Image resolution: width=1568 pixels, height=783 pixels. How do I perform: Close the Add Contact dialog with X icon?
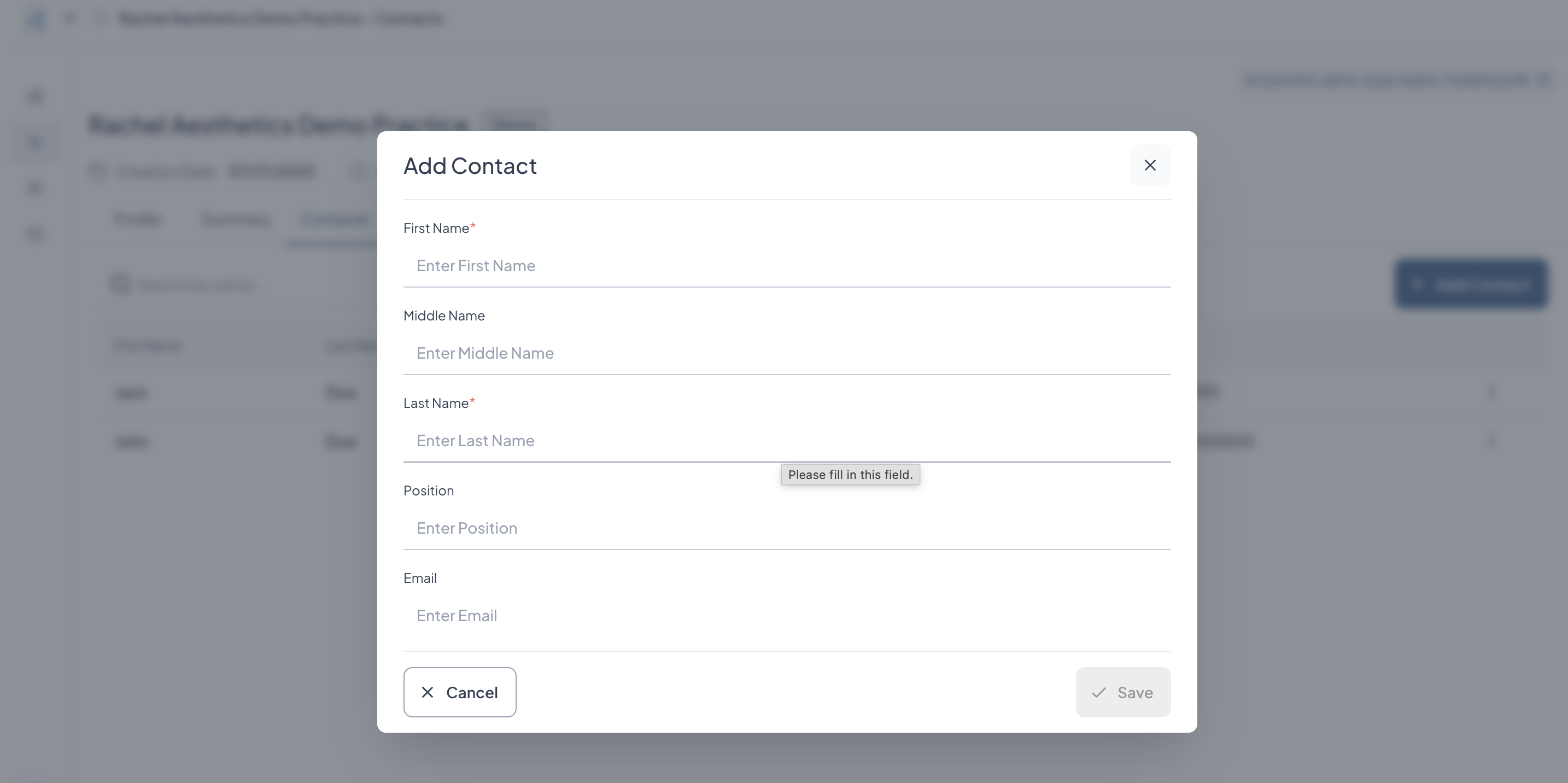coord(1149,165)
